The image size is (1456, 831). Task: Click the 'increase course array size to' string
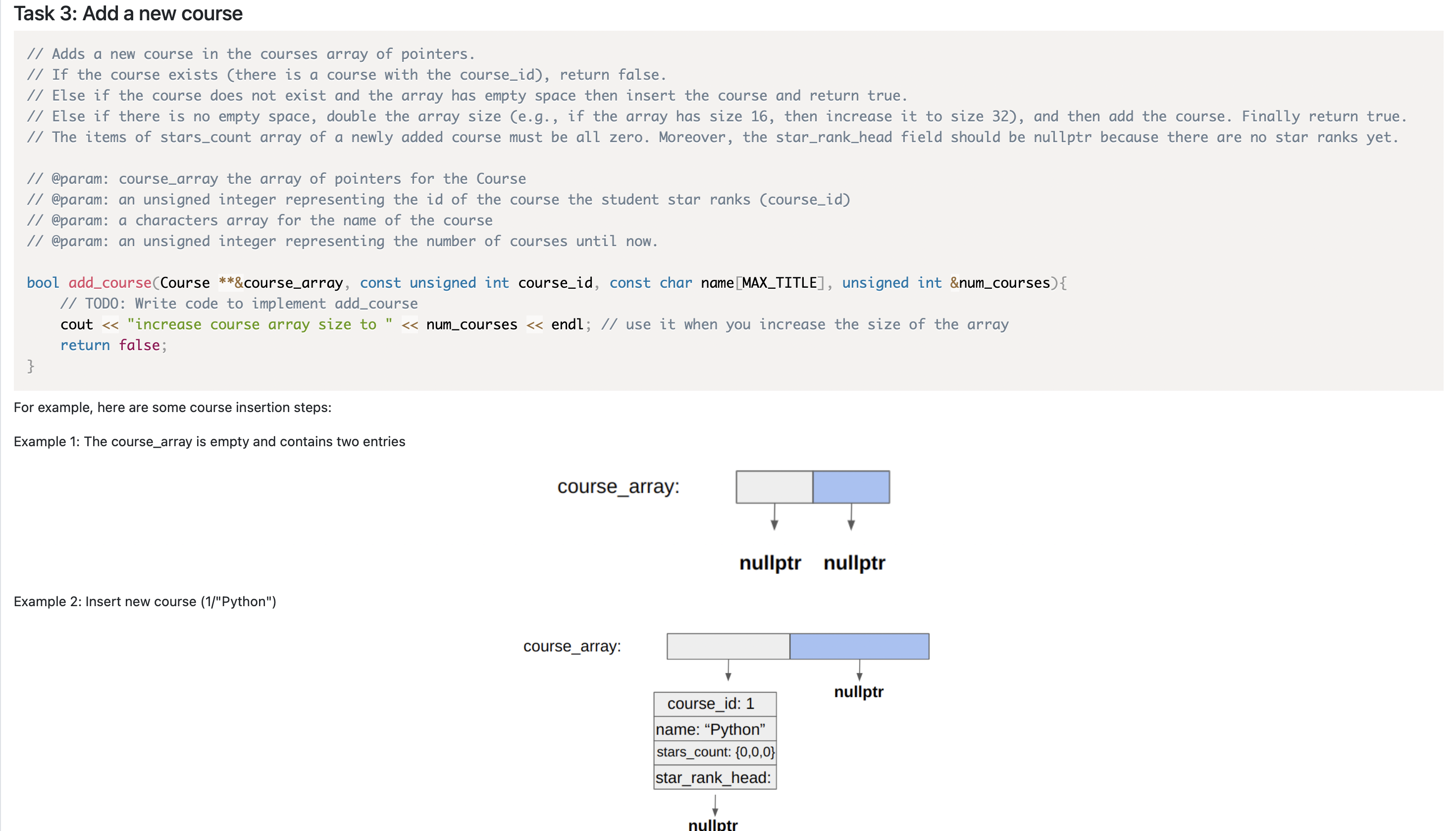(259, 324)
